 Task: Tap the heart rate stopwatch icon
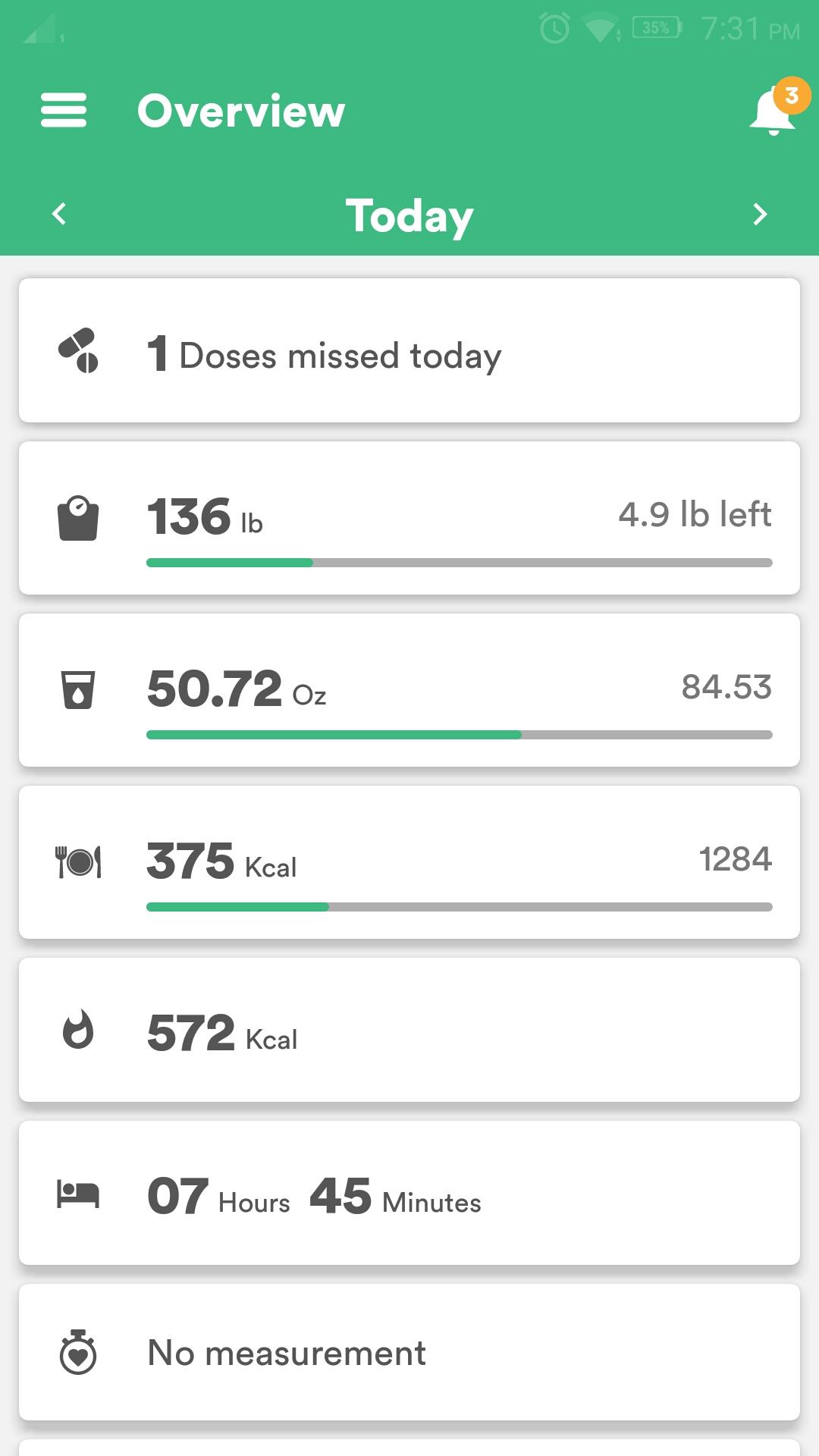(x=78, y=1352)
